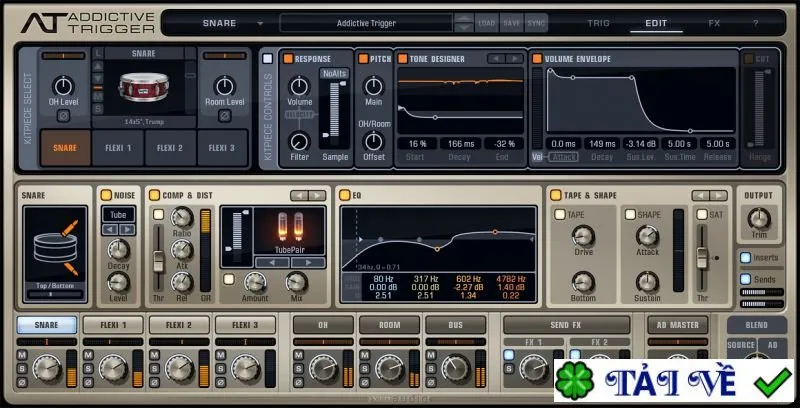Image resolution: width=800 pixels, height=408 pixels.
Task: Mute the FLEXI 1 mixer channel
Action: [x=88, y=355]
